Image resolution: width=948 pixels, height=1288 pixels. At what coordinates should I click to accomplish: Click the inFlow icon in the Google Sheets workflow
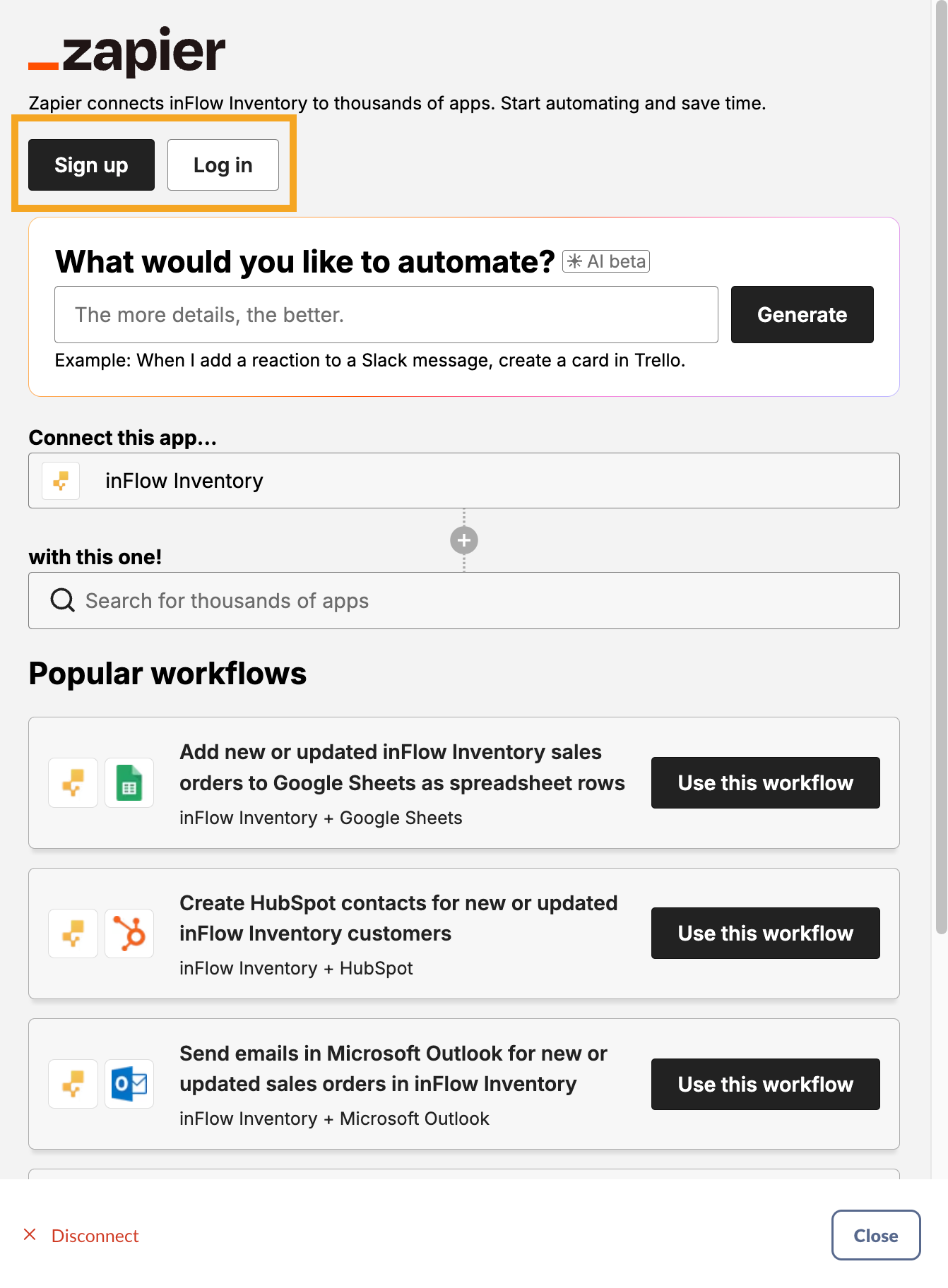pyautogui.click(x=73, y=782)
